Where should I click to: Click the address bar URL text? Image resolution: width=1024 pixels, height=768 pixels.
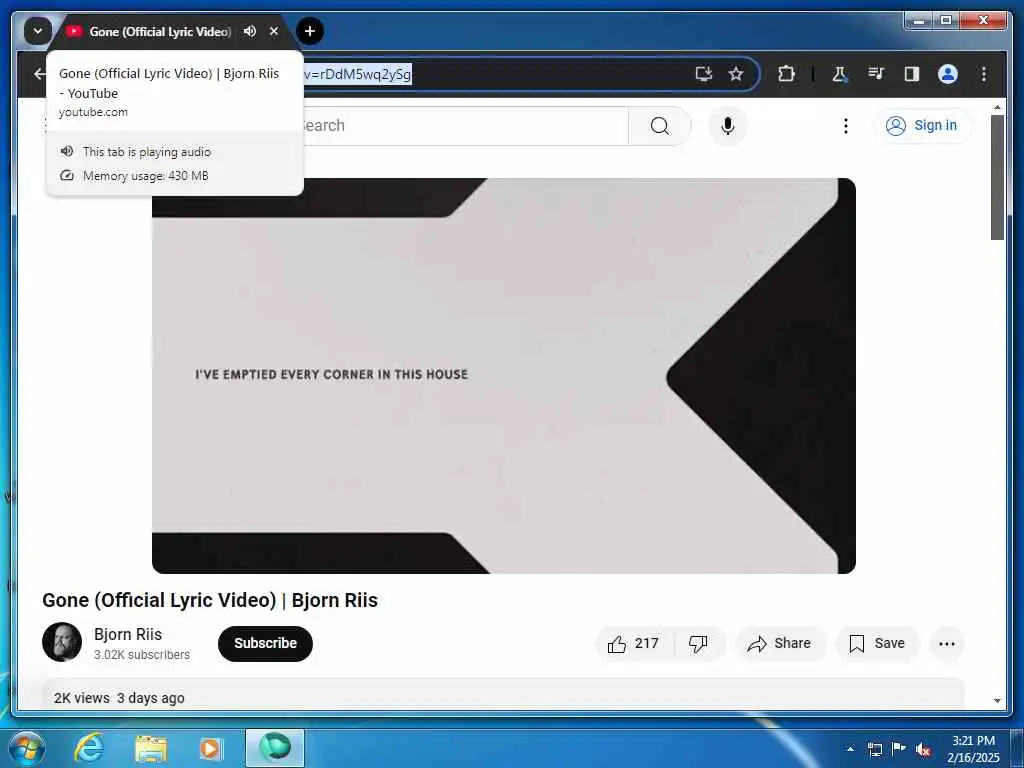357,74
